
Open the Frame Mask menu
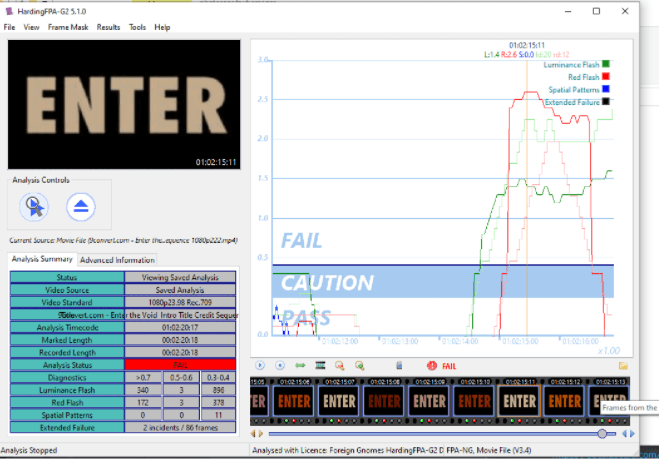68,27
